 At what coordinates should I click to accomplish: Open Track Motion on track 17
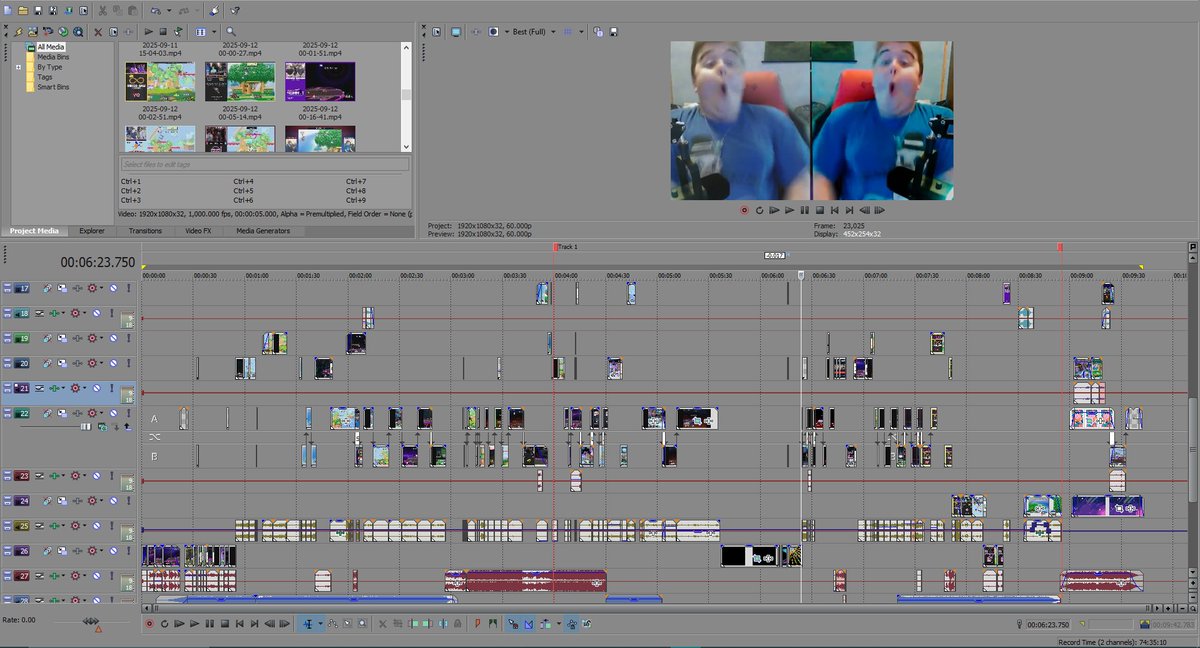[x=62, y=288]
